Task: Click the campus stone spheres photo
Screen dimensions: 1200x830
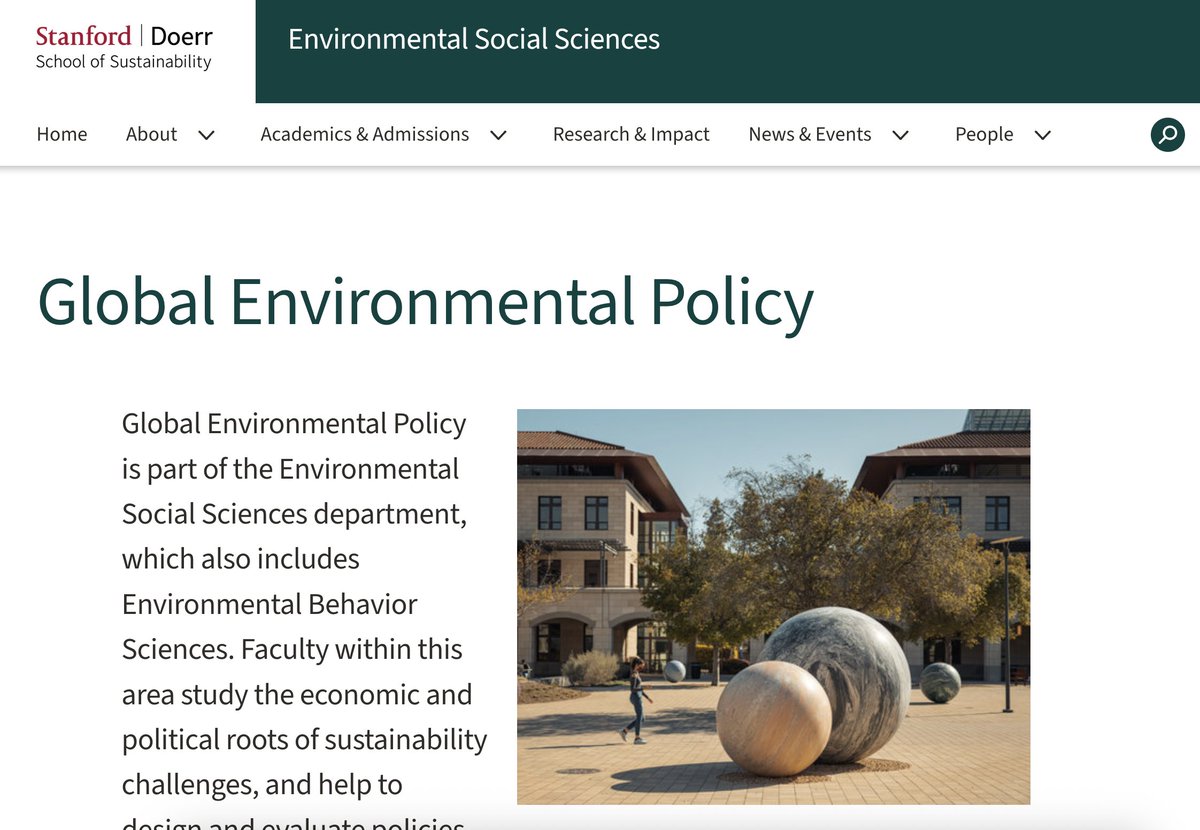Action: [773, 607]
